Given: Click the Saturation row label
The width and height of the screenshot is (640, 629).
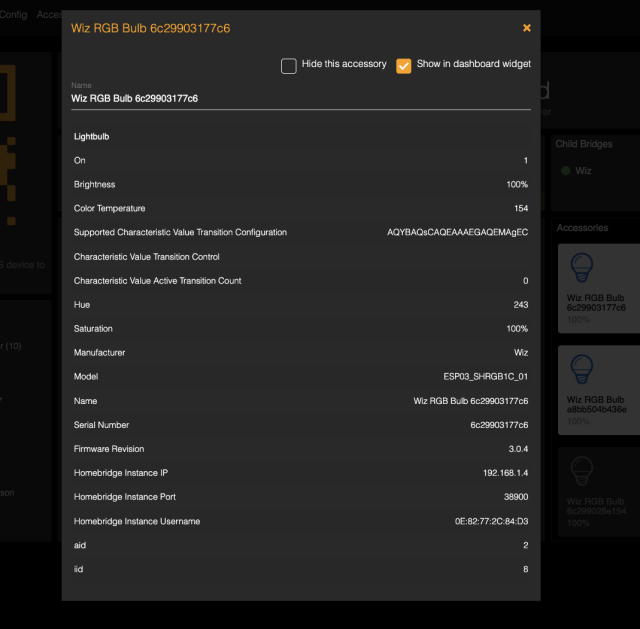Looking at the screenshot, I should coord(93,329).
